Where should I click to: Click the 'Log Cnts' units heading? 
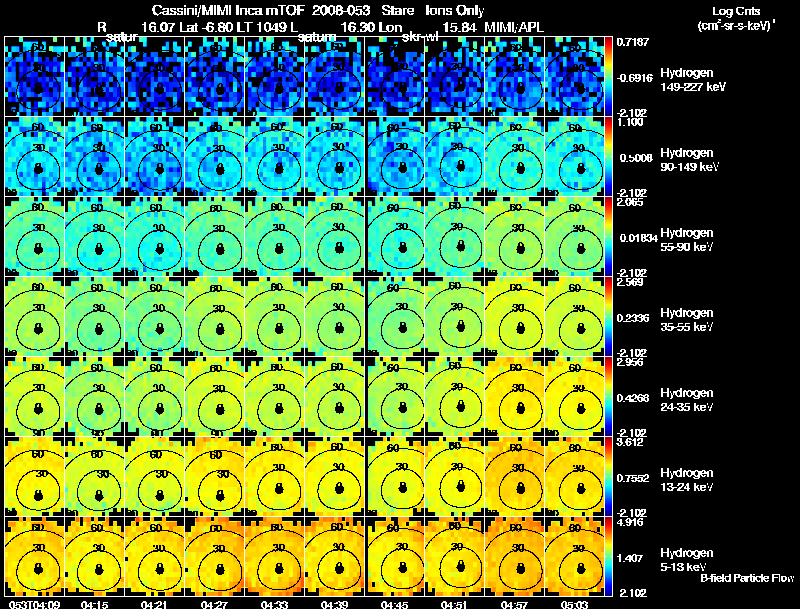click(x=736, y=11)
